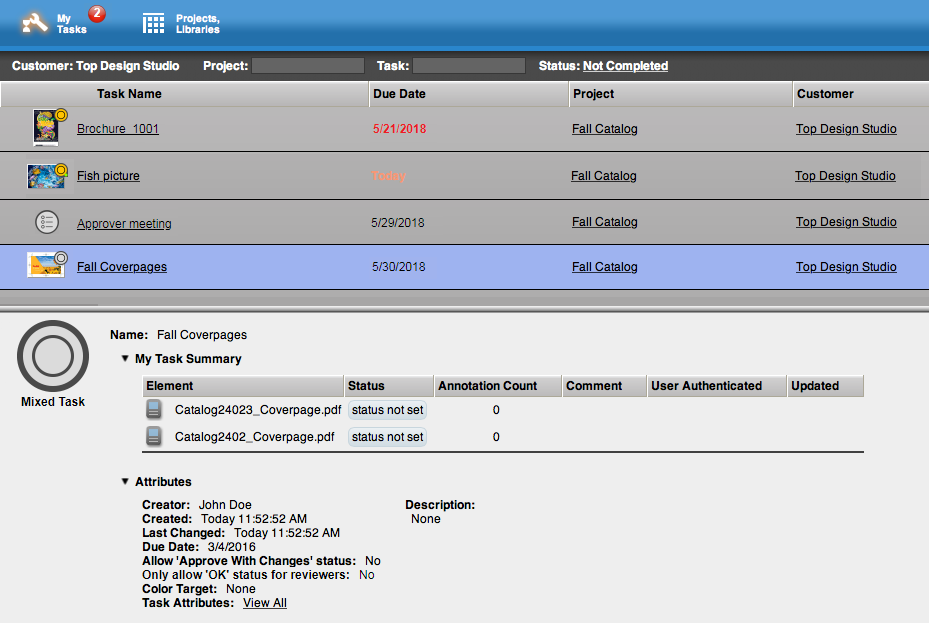
Task: Click the large Mixed Task circle icon
Action: [53, 356]
